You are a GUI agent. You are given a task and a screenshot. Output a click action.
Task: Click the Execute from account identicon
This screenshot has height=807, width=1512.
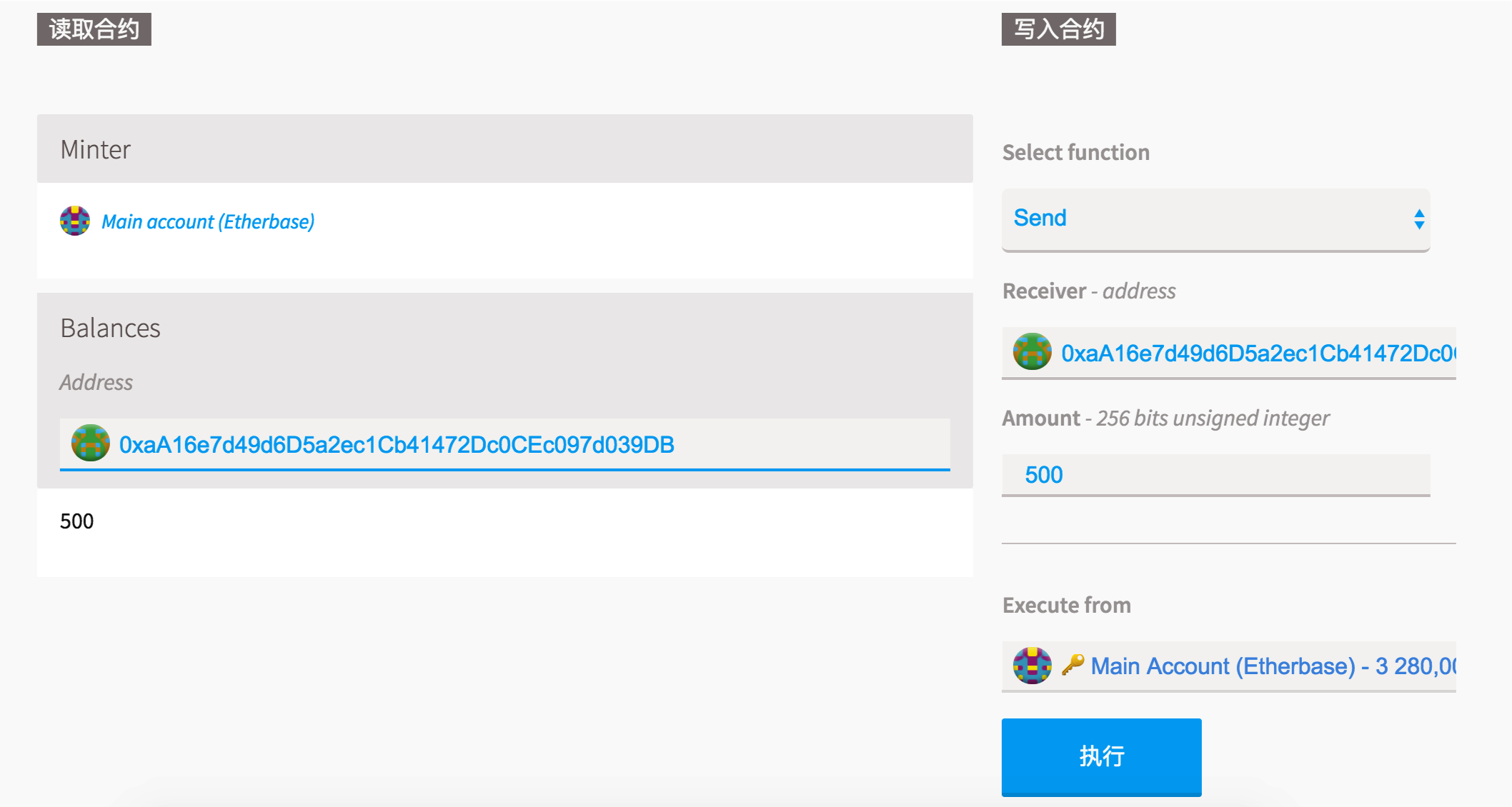(1032, 666)
